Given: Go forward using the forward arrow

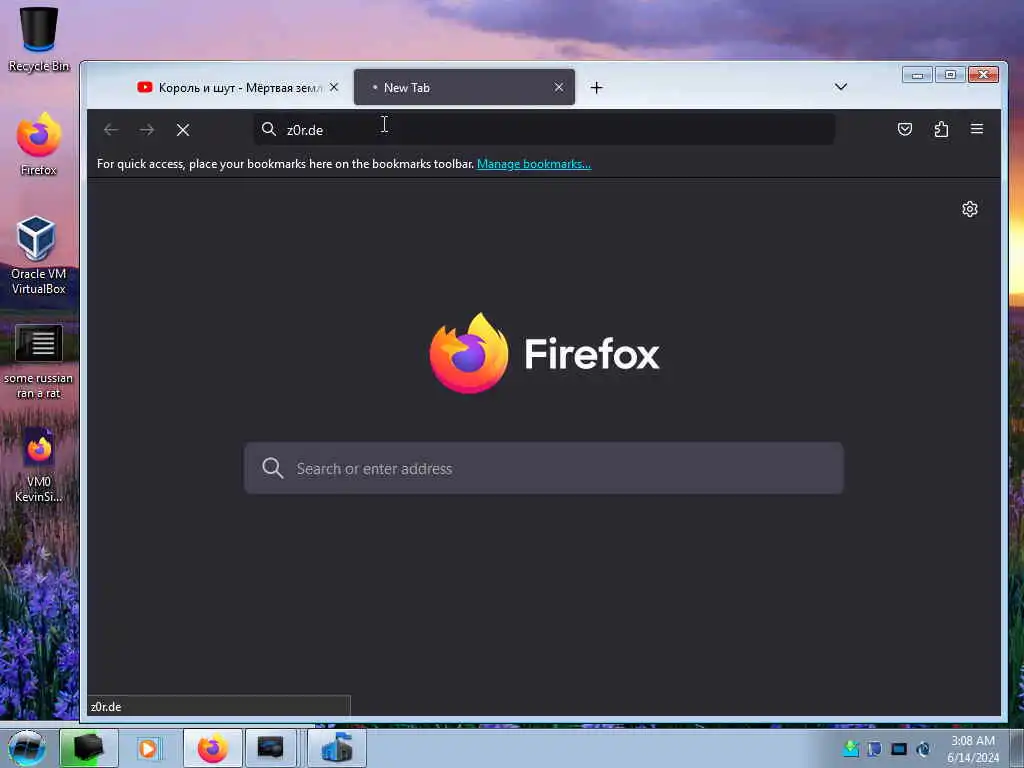Looking at the screenshot, I should coord(147,130).
